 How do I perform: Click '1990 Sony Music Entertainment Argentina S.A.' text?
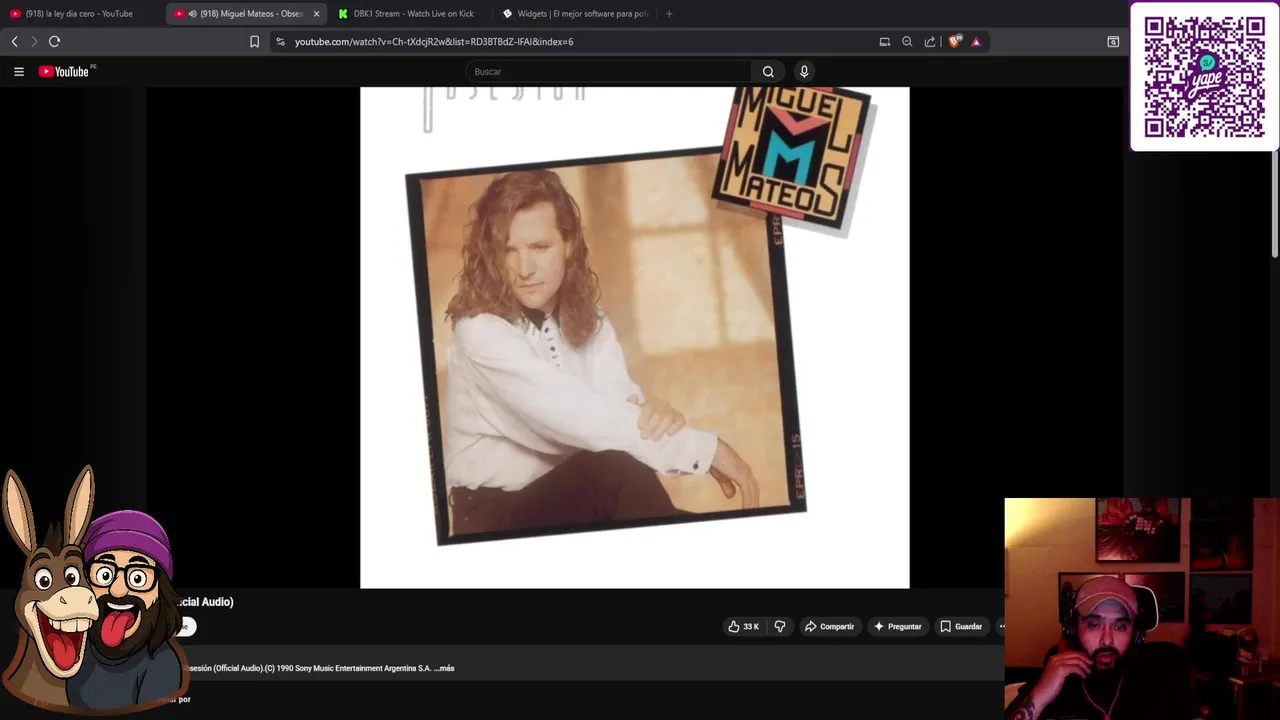pyautogui.click(x=353, y=668)
